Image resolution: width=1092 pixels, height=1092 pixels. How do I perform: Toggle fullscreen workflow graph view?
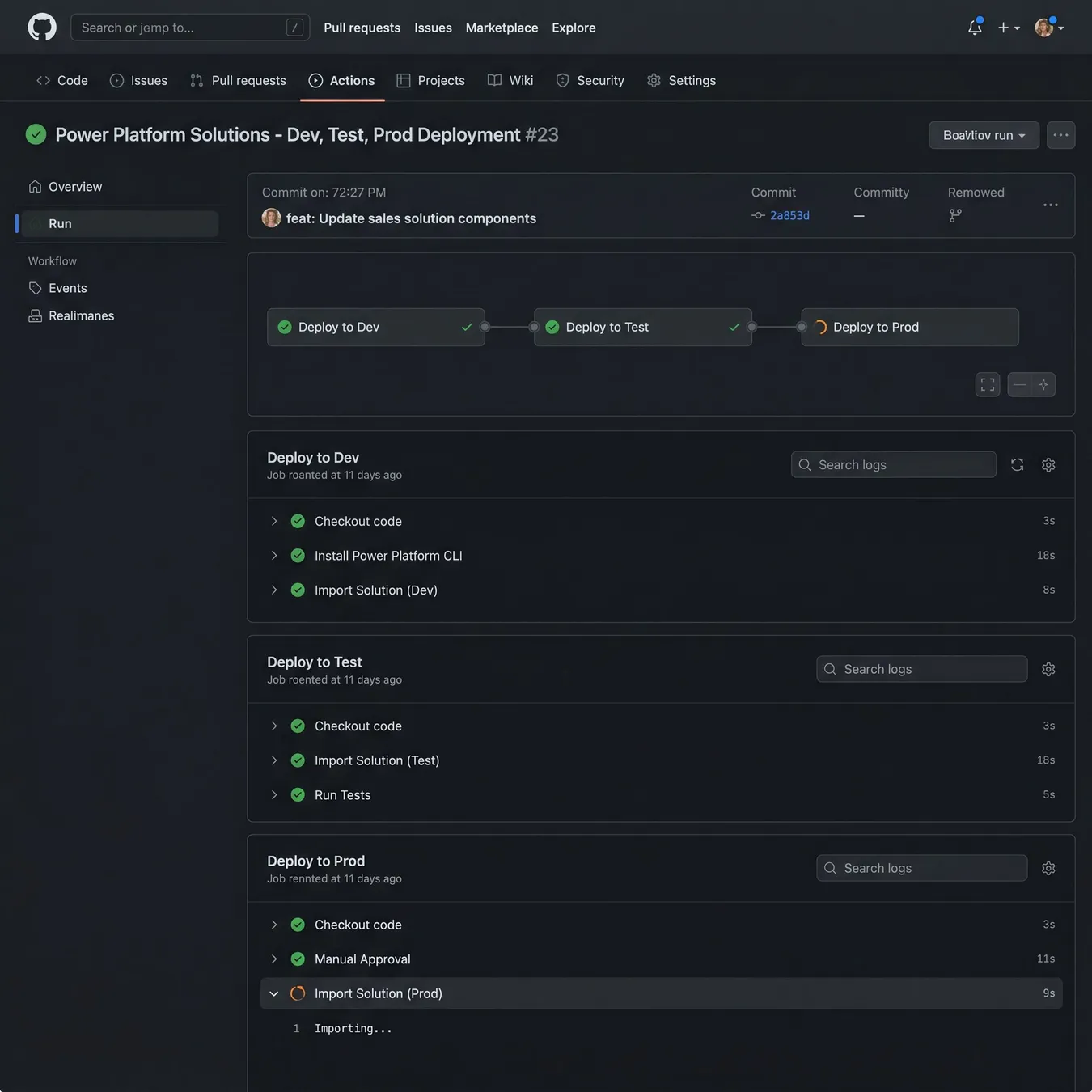coord(988,385)
